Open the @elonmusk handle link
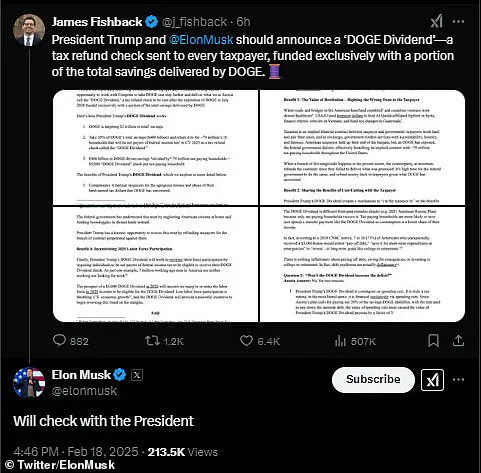 pos(84,391)
